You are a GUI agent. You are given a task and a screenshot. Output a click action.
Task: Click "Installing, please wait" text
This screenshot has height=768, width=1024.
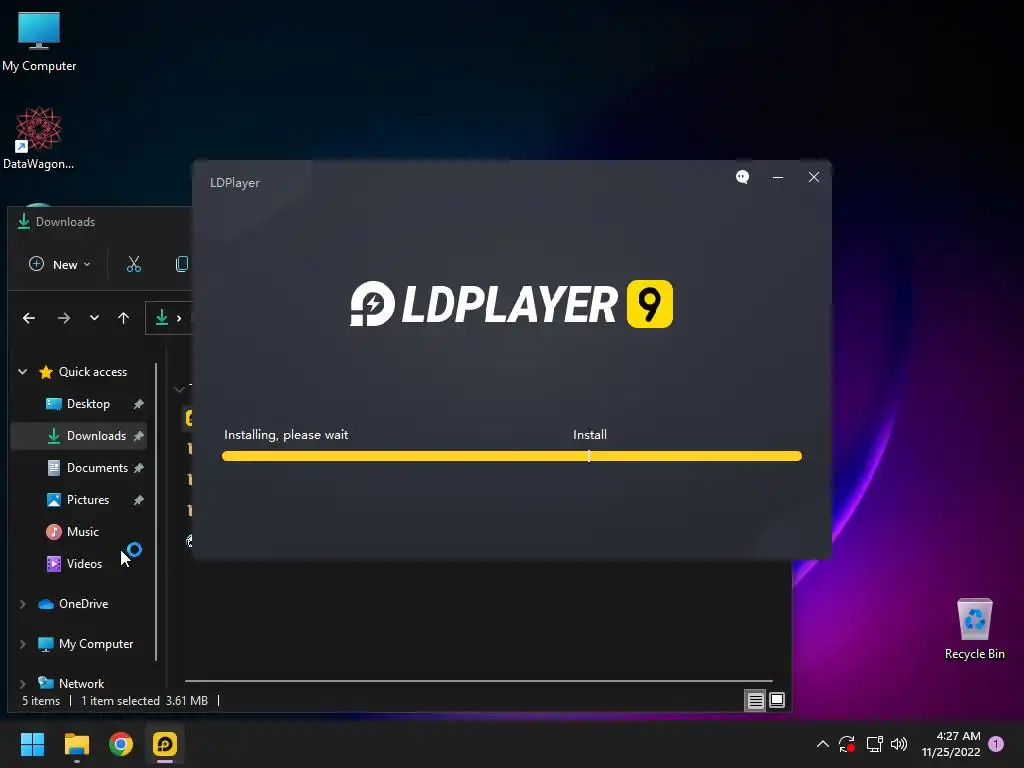tap(286, 435)
